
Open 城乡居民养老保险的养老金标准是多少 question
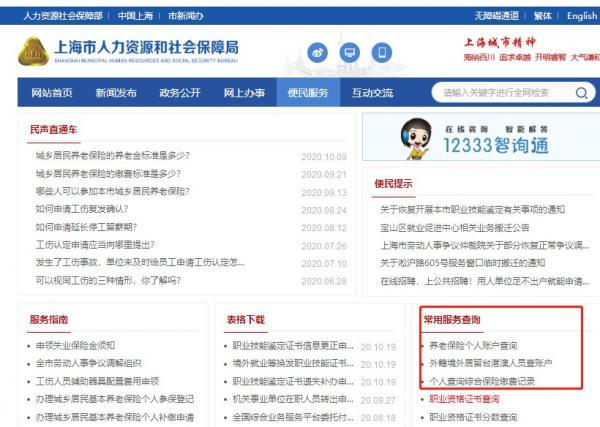(112, 156)
